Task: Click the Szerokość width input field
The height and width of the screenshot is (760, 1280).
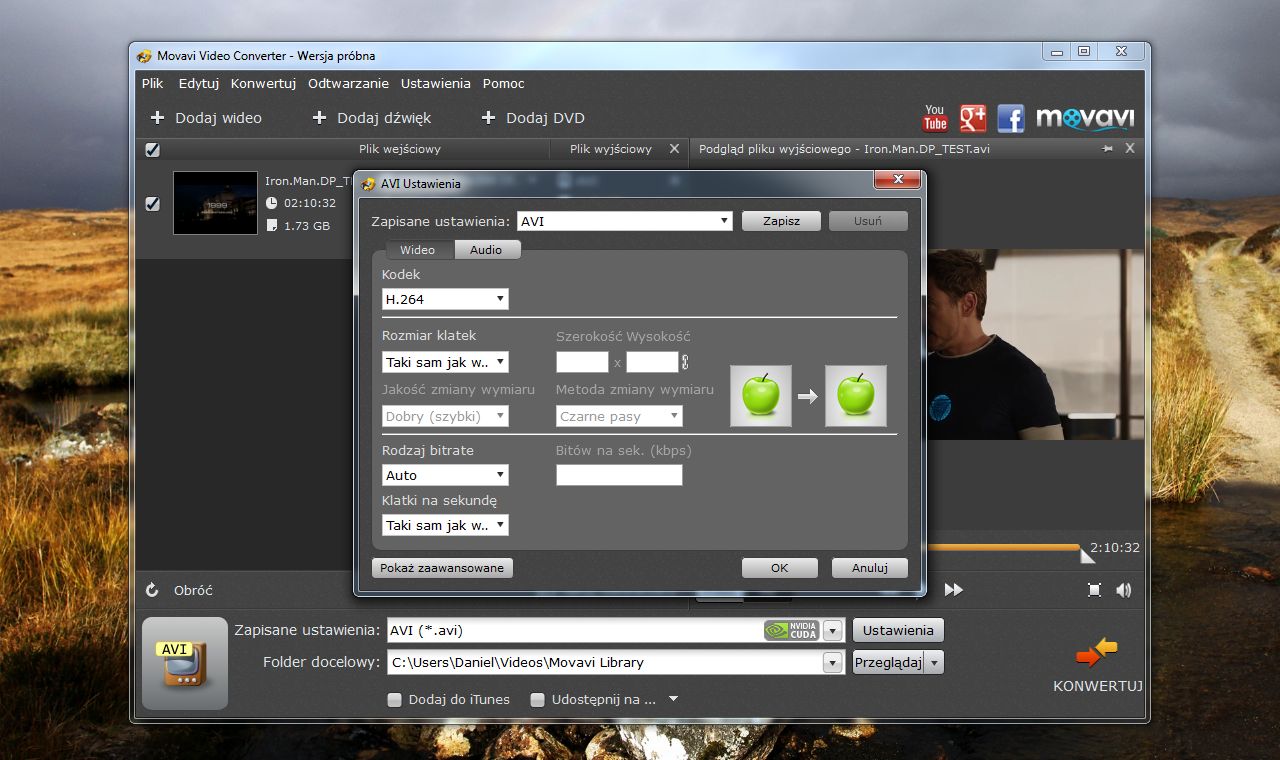Action: click(x=583, y=362)
